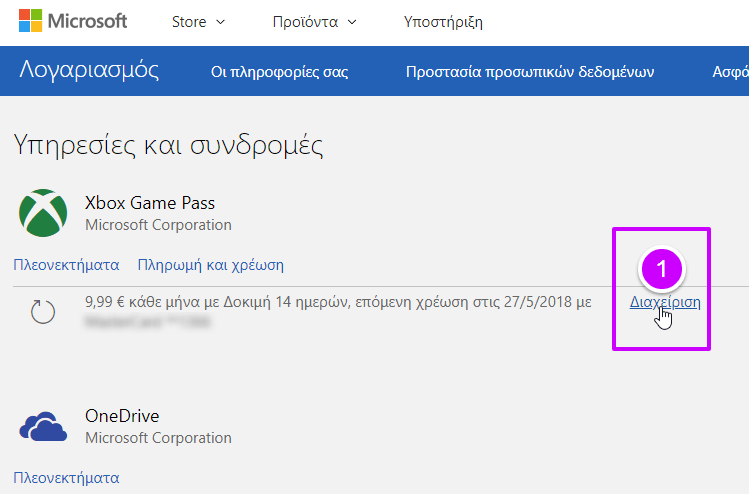Viewport: 749px width, 494px height.
Task: Open Πληρωμή και χρέωση link
Action: pos(211,265)
